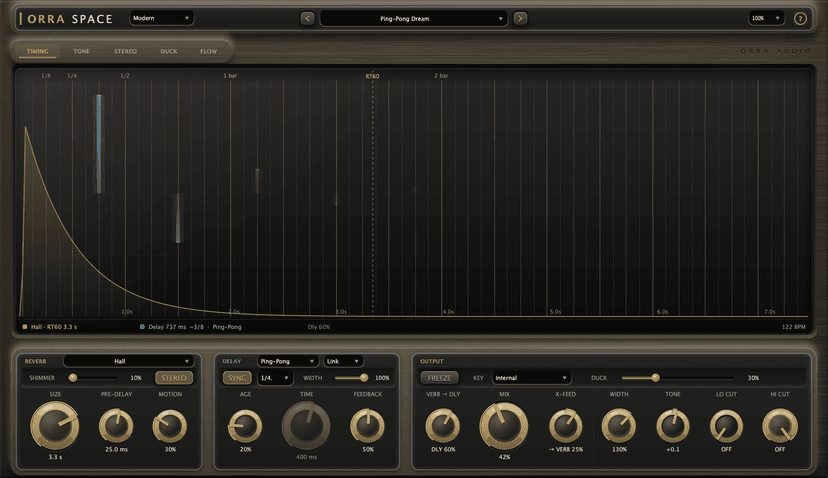The width and height of the screenshot is (828, 478).
Task: Open the Key source Internal dropdown
Action: coord(531,378)
